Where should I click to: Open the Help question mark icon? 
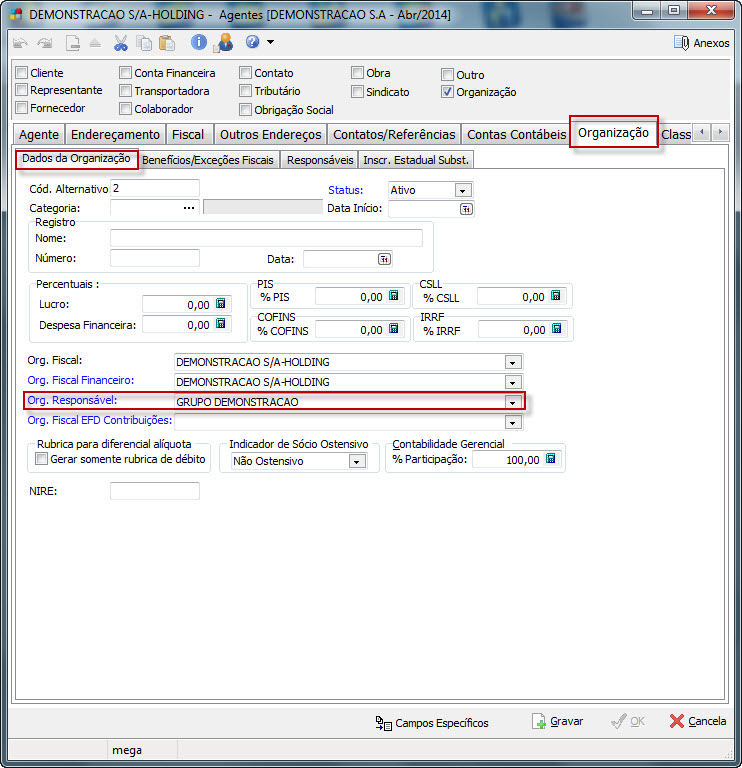pyautogui.click(x=252, y=42)
